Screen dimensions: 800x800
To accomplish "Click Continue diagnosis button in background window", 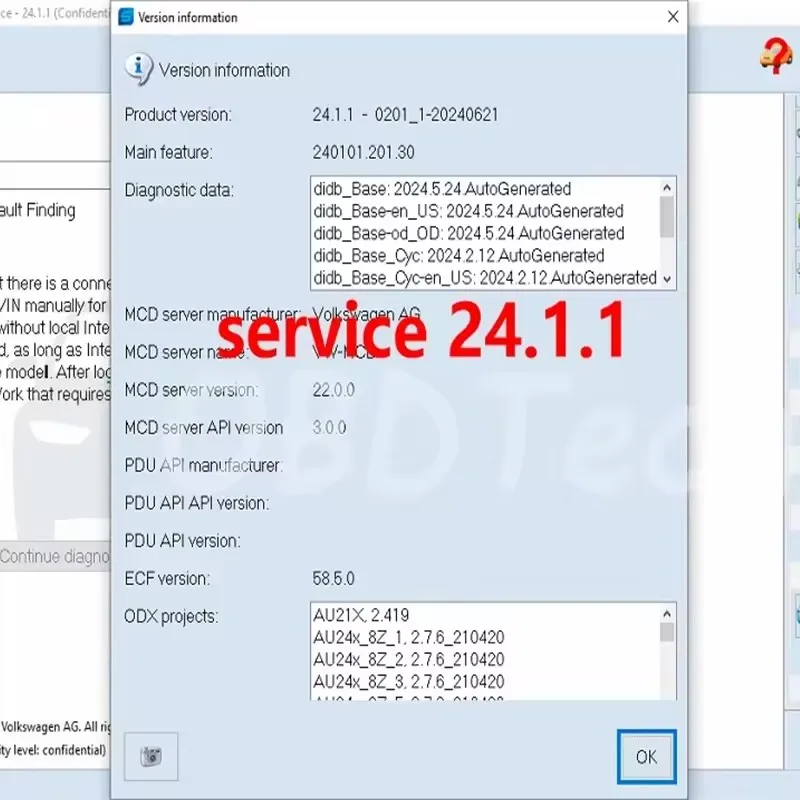I will click(x=55, y=556).
